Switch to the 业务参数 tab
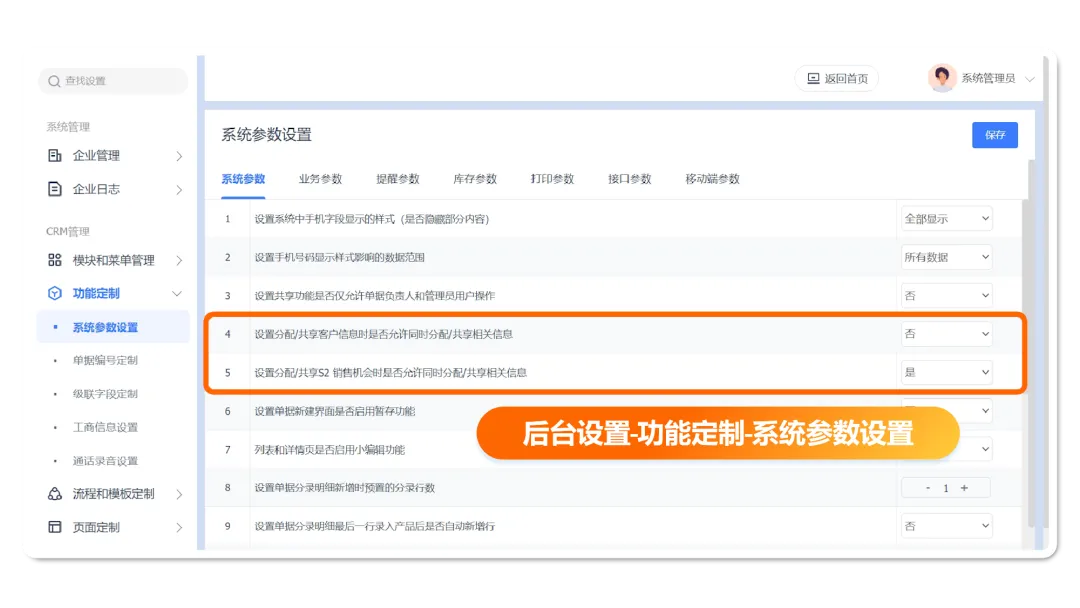 click(320, 179)
